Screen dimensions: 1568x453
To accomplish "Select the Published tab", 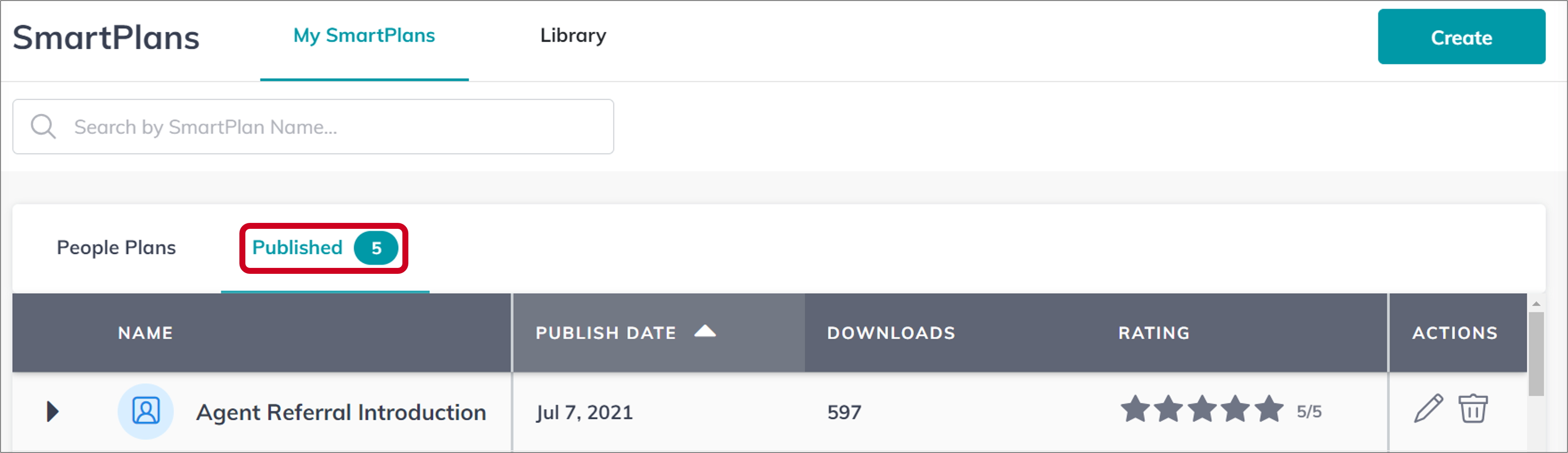I will tap(297, 248).
